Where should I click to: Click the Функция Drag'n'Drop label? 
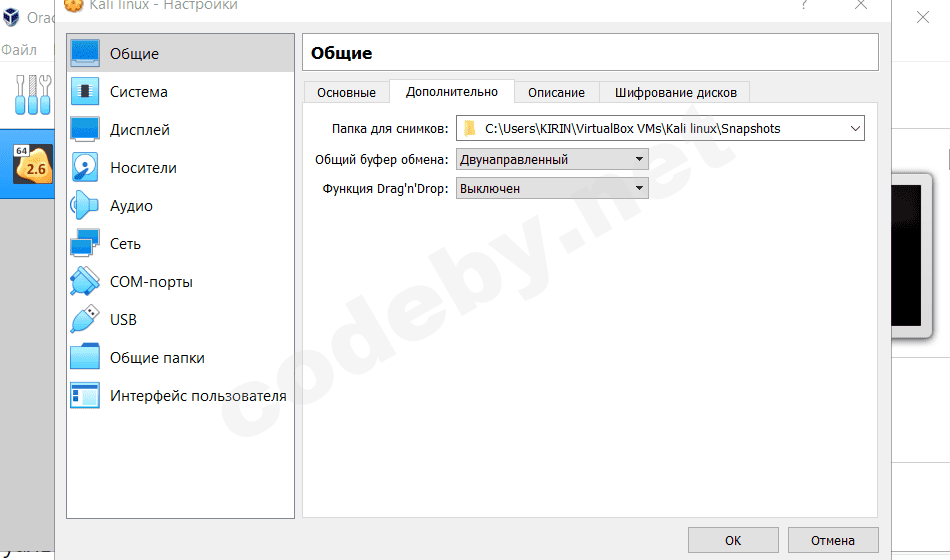385,188
